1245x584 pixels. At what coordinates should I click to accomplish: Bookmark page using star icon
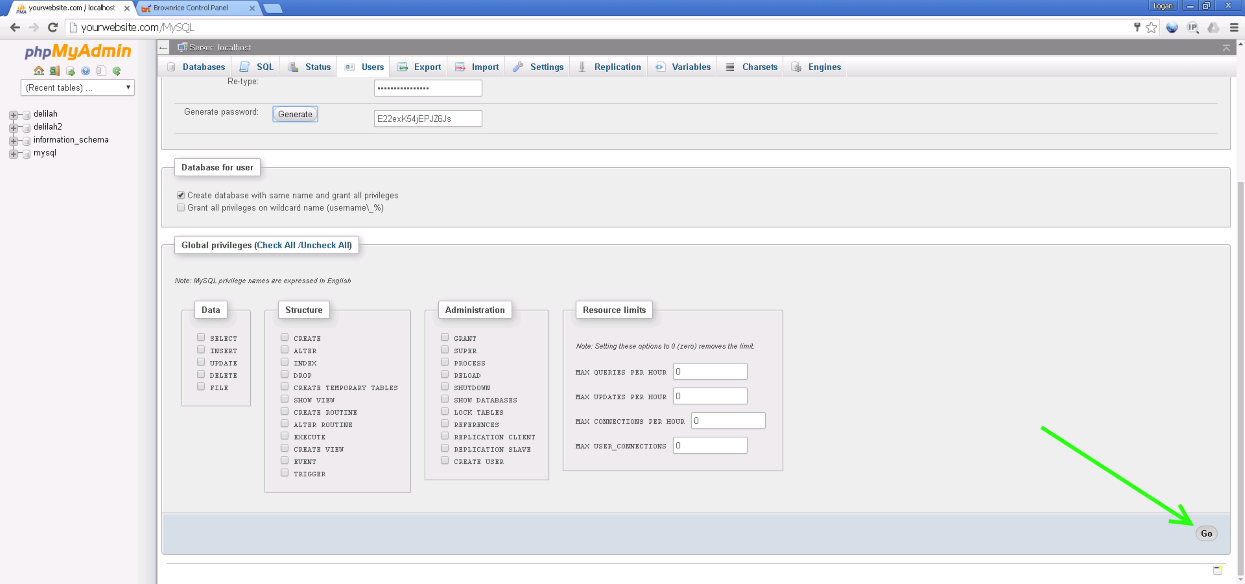click(1151, 27)
